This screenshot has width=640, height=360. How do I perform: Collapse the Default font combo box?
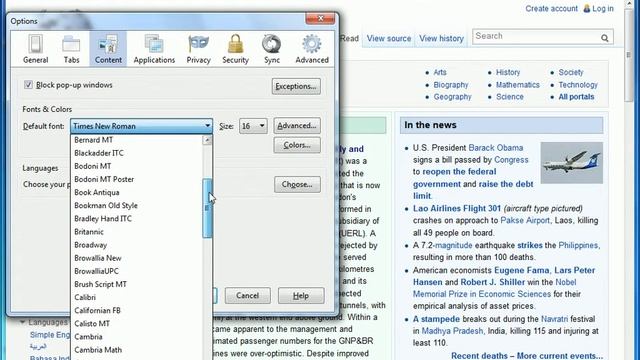click(x=141, y=126)
